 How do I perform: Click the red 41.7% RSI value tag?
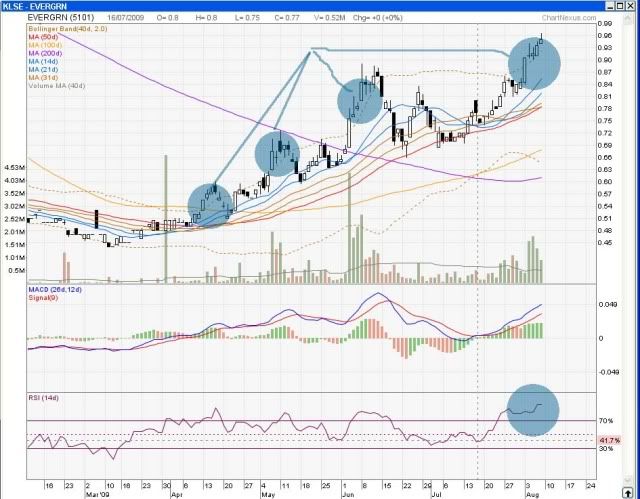click(610, 440)
